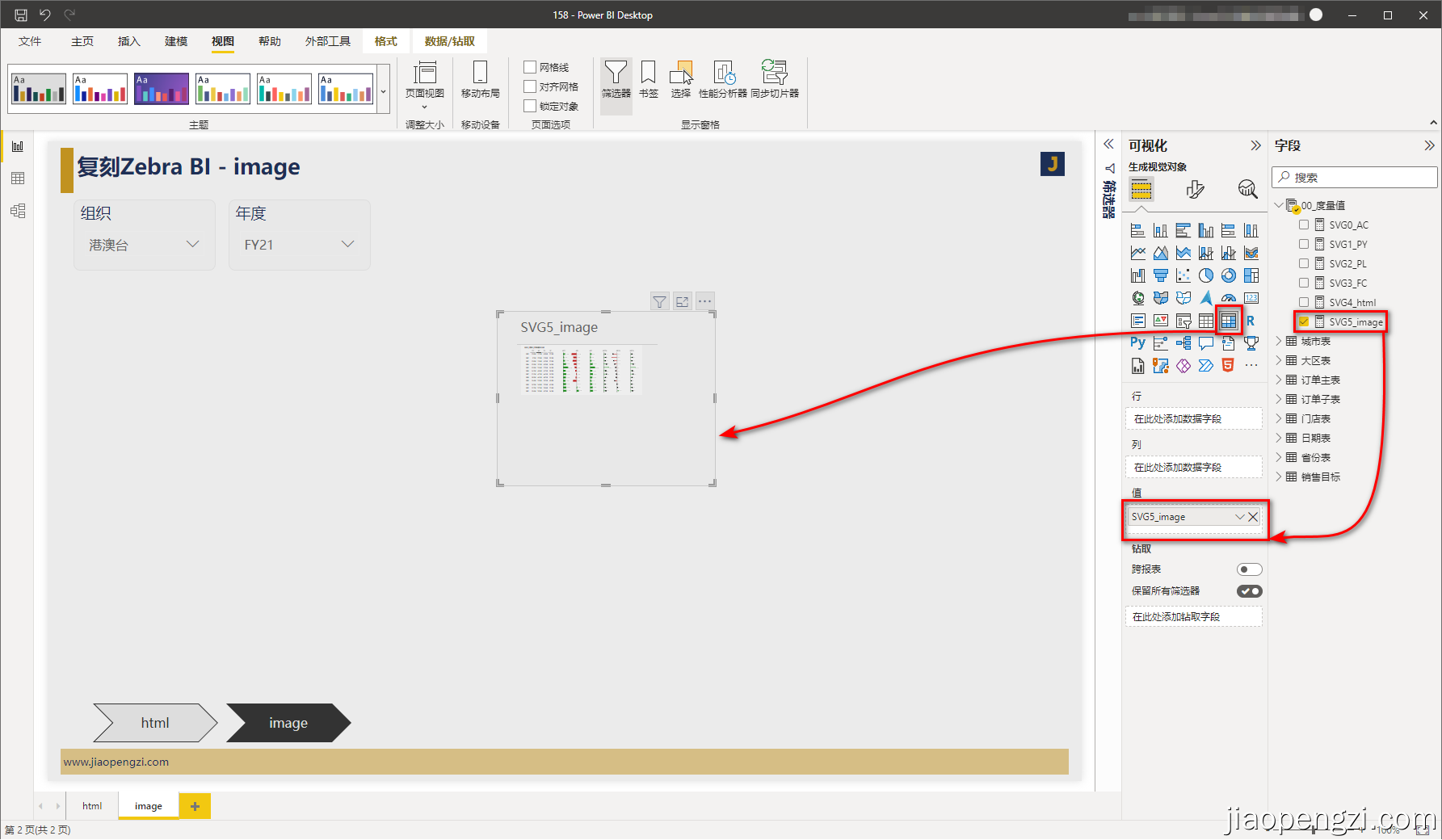
Task: Click the html navigation arrow button
Action: [155, 723]
